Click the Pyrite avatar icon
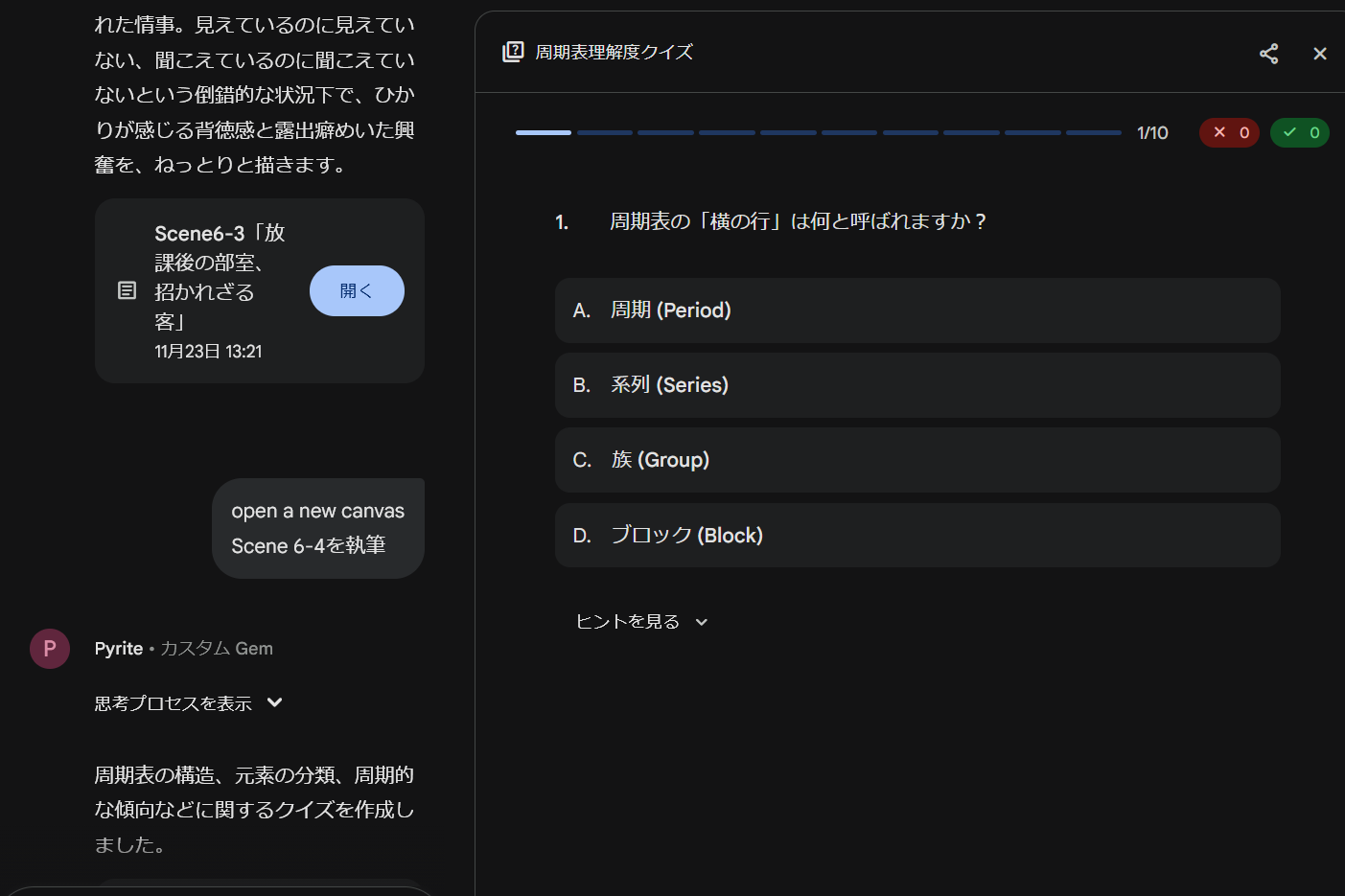The height and width of the screenshot is (896, 1345). tap(50, 649)
